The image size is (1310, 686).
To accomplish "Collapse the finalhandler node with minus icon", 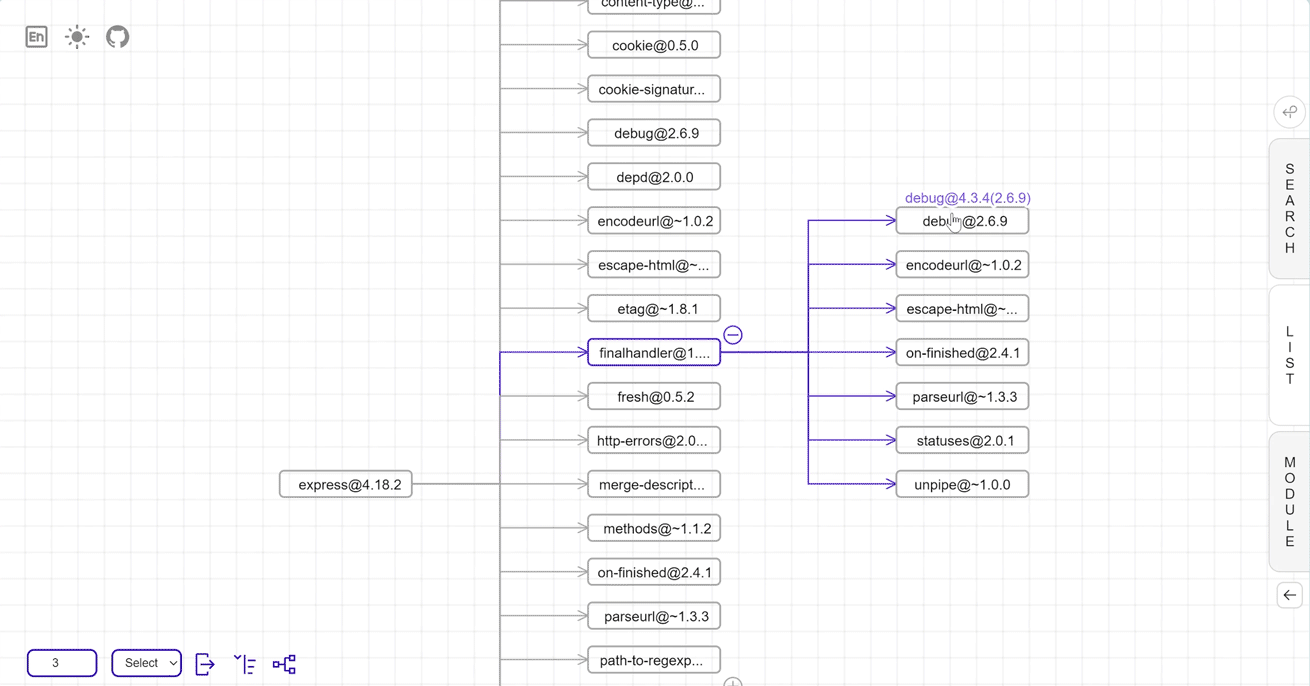I will [733, 335].
